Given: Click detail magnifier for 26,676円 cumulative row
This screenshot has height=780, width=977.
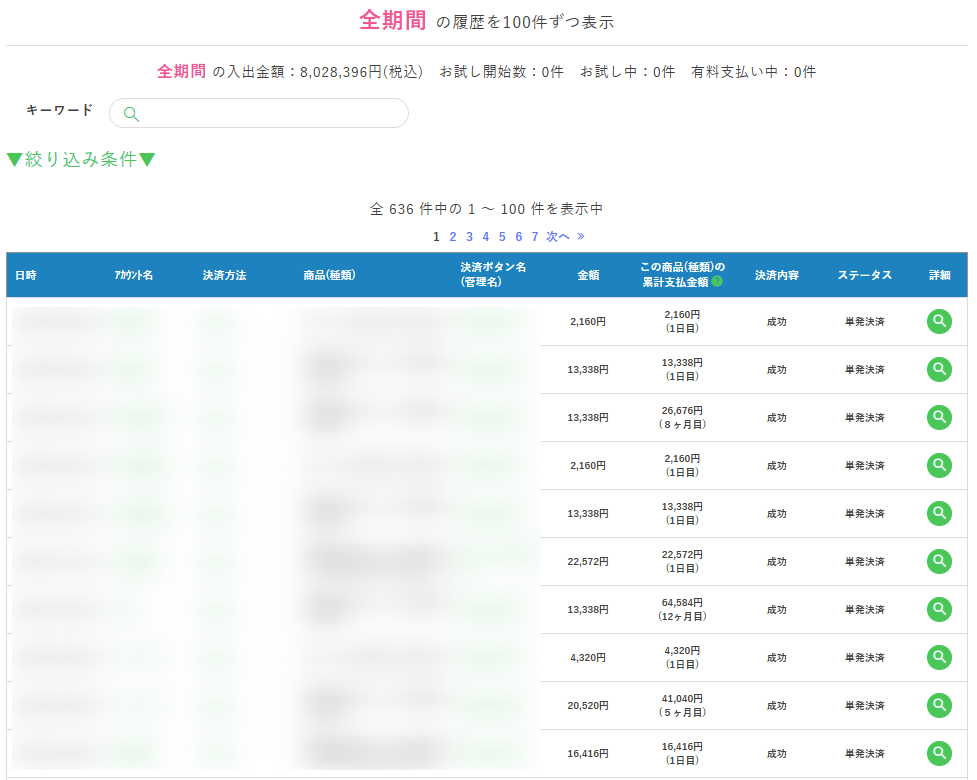Looking at the screenshot, I should point(938,417).
